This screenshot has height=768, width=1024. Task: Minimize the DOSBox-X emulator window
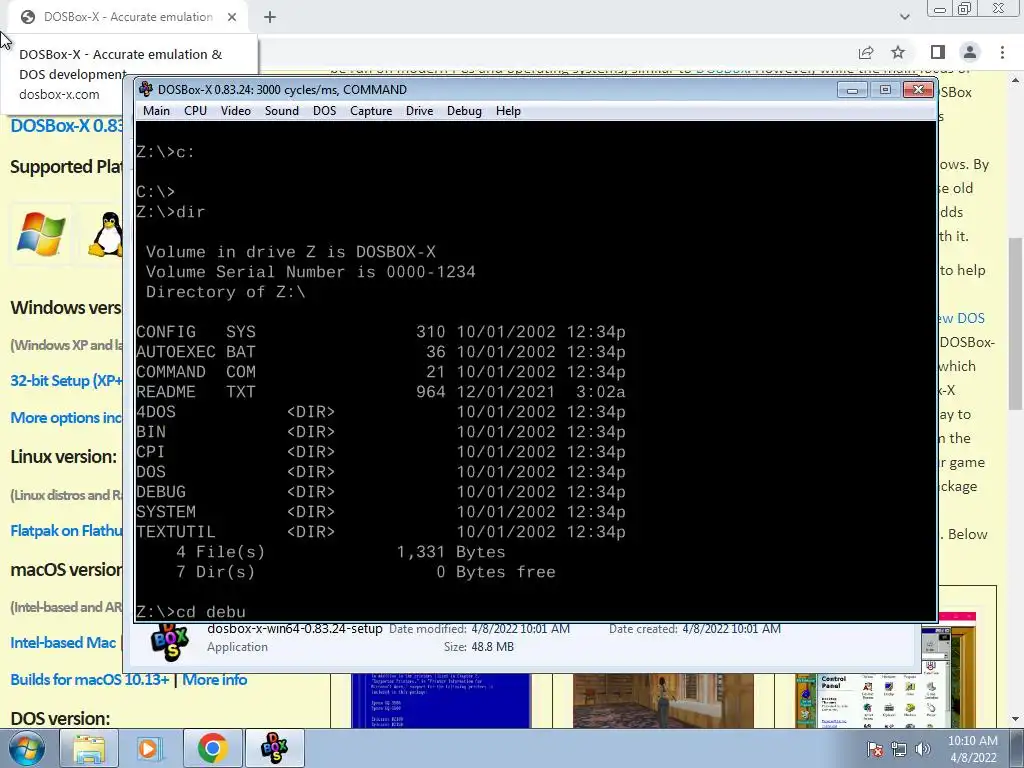[852, 89]
